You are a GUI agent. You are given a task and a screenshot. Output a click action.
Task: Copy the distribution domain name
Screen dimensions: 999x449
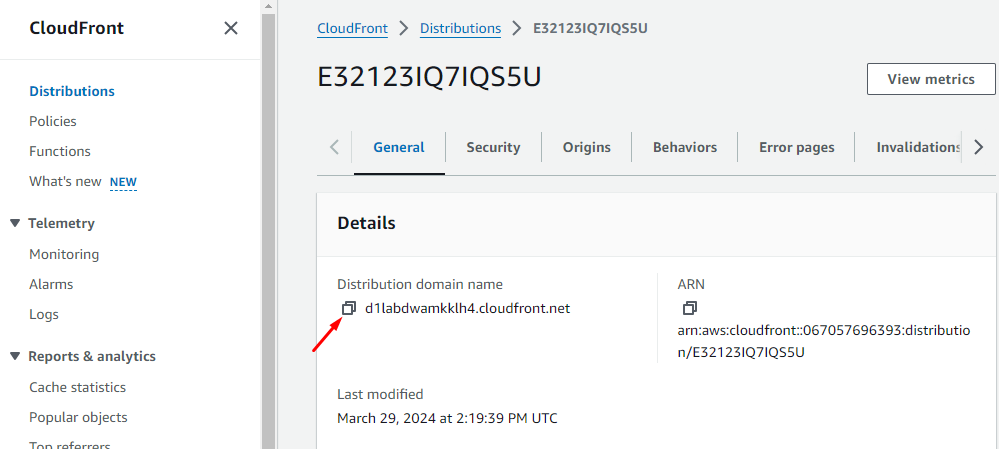[x=348, y=308]
